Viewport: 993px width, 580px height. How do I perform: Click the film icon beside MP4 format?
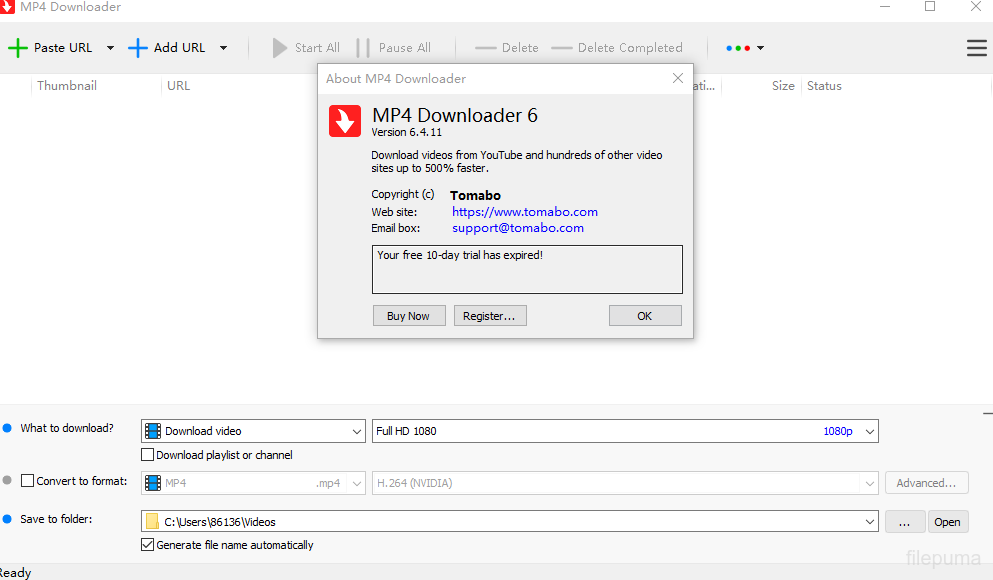tap(153, 483)
